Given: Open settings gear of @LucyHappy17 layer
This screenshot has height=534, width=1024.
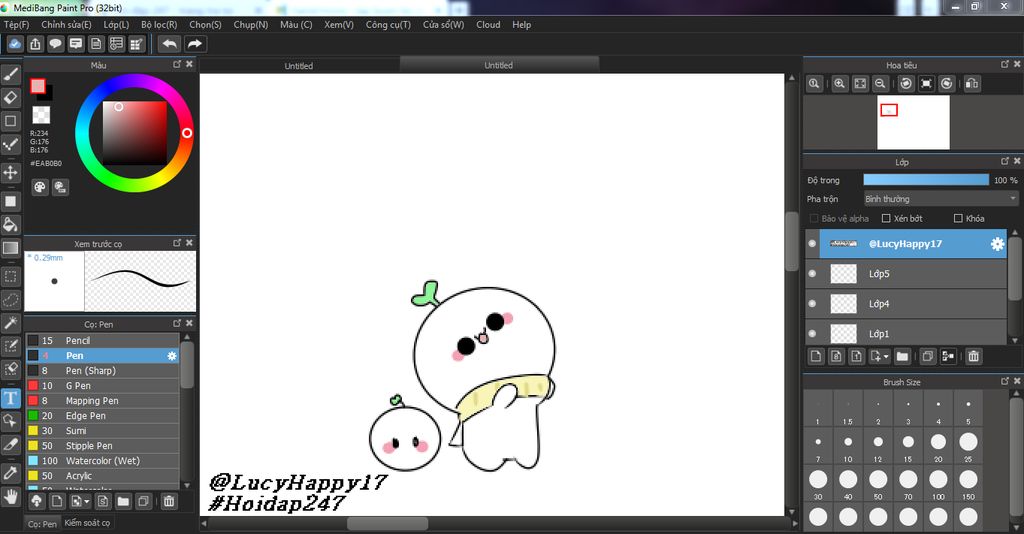Looking at the screenshot, I should click(x=997, y=243).
